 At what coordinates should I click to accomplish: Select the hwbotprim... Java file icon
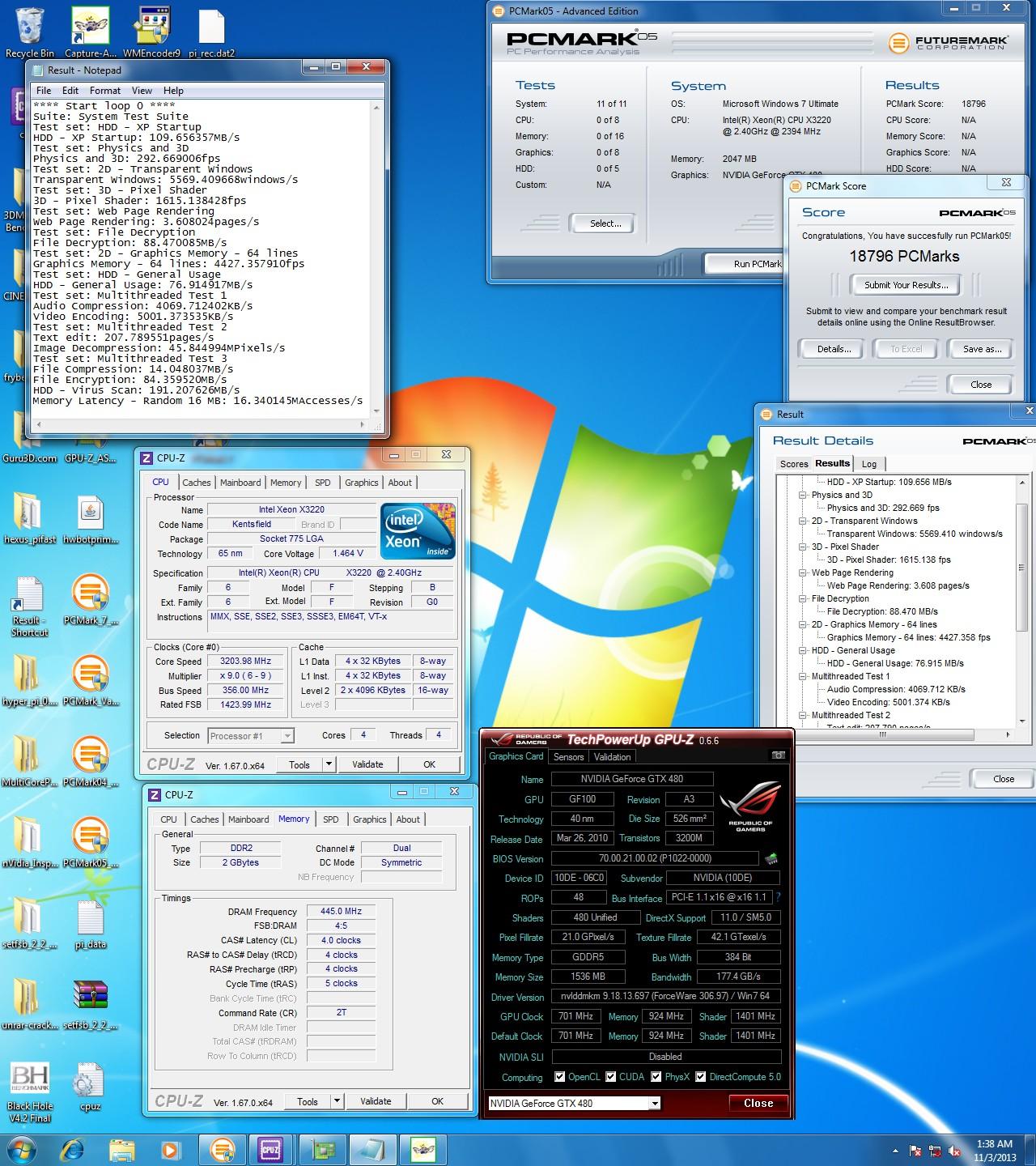pyautogui.click(x=90, y=518)
